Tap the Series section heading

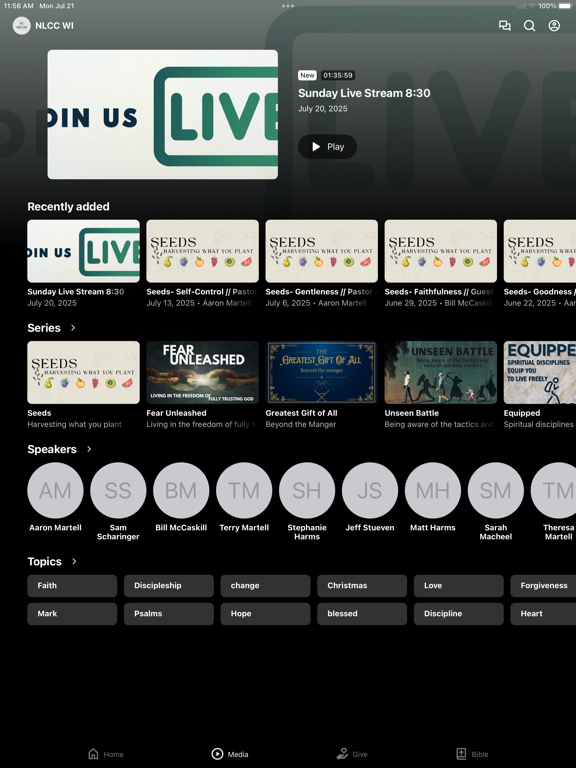[44, 328]
